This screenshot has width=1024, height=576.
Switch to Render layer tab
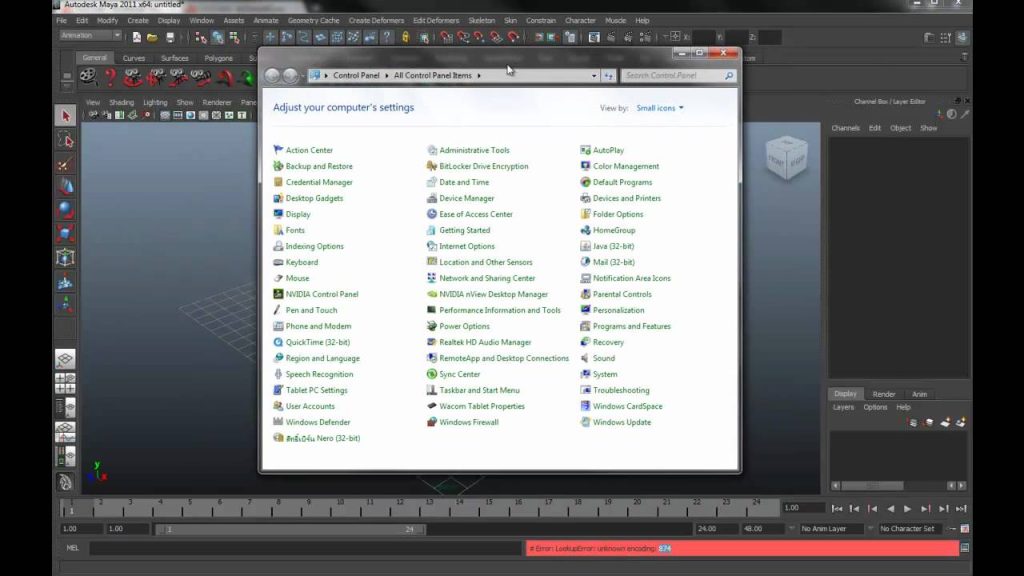884,394
